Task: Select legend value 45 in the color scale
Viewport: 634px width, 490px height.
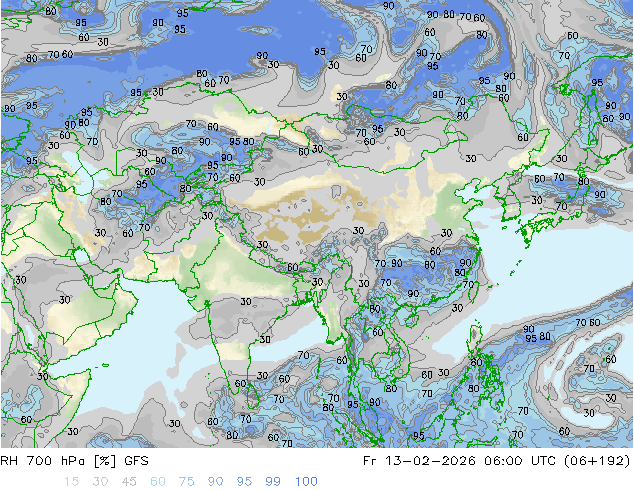Action: [129, 482]
